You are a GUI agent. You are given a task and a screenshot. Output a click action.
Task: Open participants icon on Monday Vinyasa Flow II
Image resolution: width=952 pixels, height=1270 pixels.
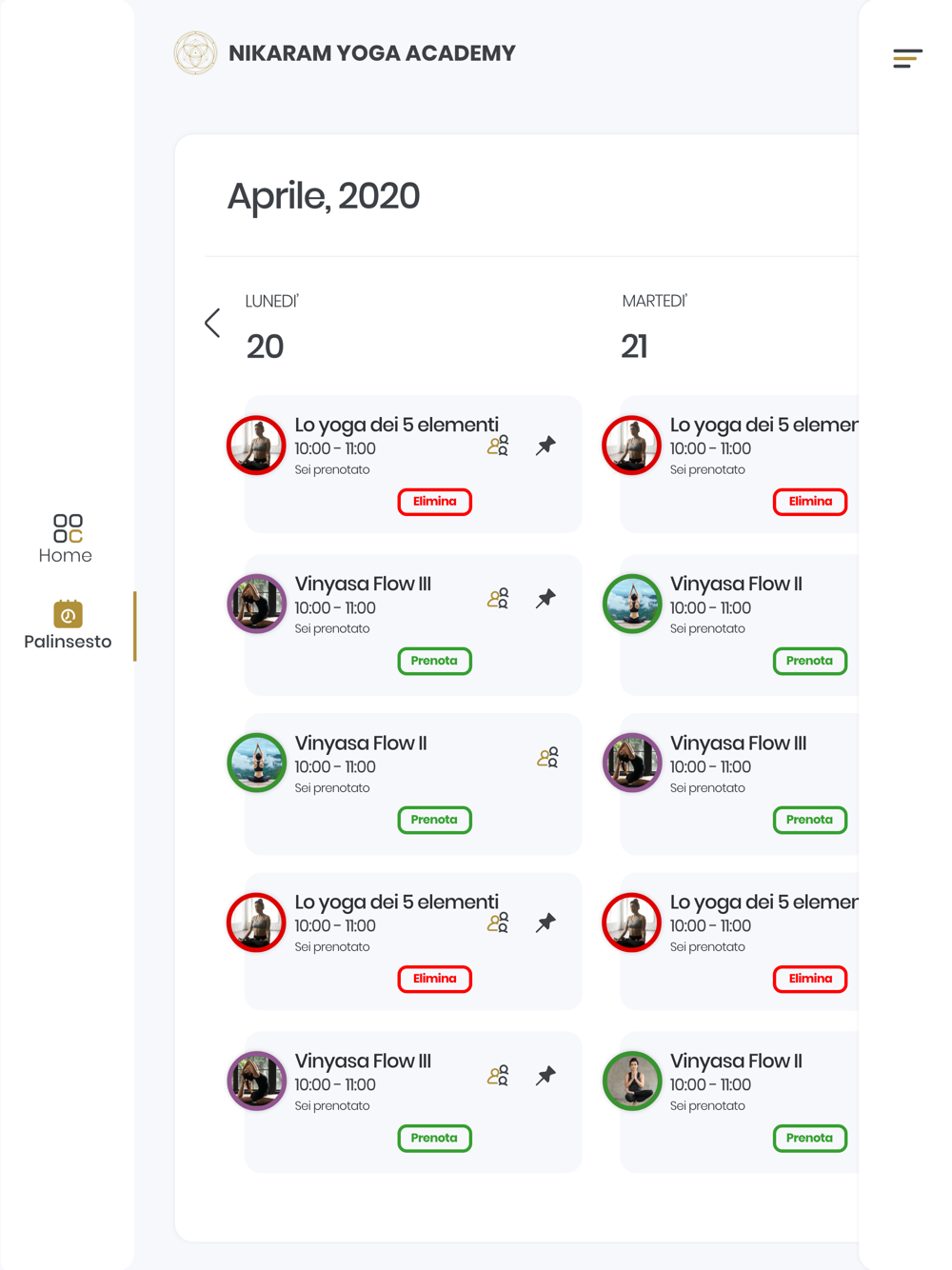point(547,758)
